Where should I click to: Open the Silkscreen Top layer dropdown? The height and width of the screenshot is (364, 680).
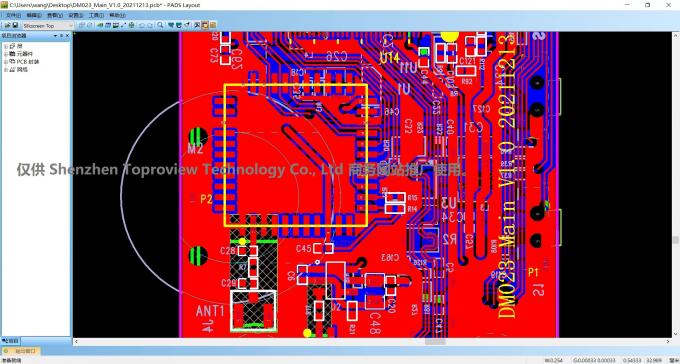[48, 26]
